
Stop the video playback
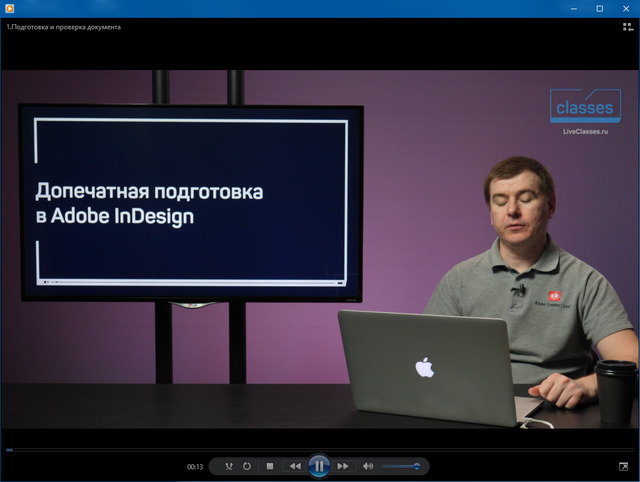tap(270, 466)
